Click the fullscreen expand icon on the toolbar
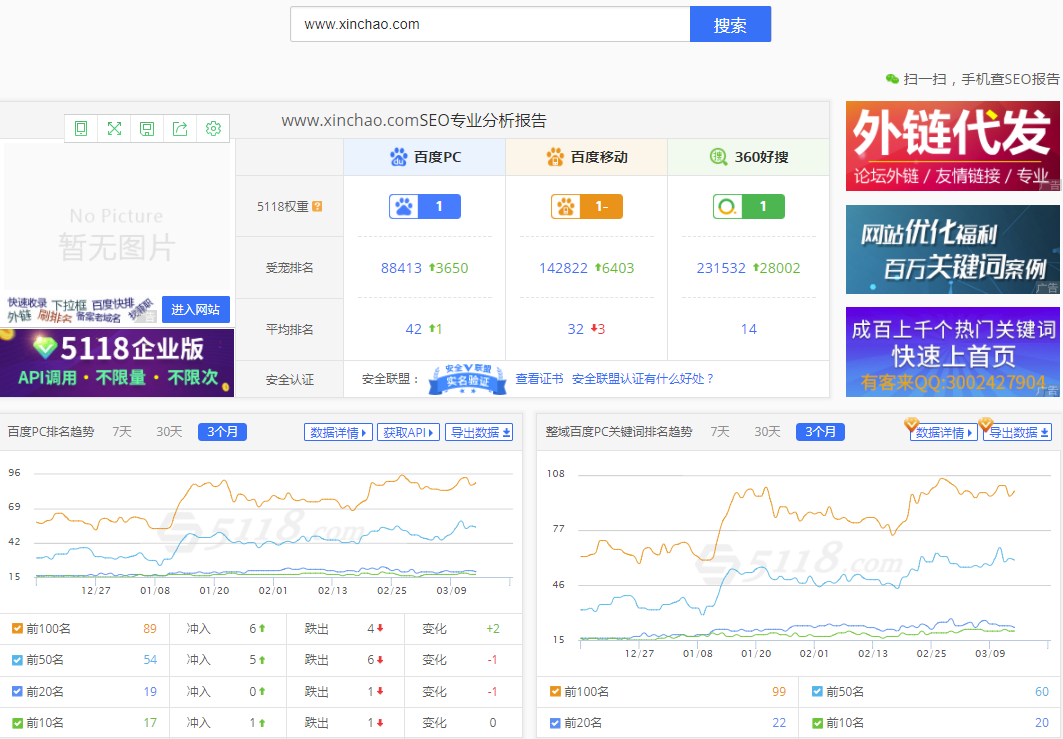The width and height of the screenshot is (1063, 739). tap(113, 128)
